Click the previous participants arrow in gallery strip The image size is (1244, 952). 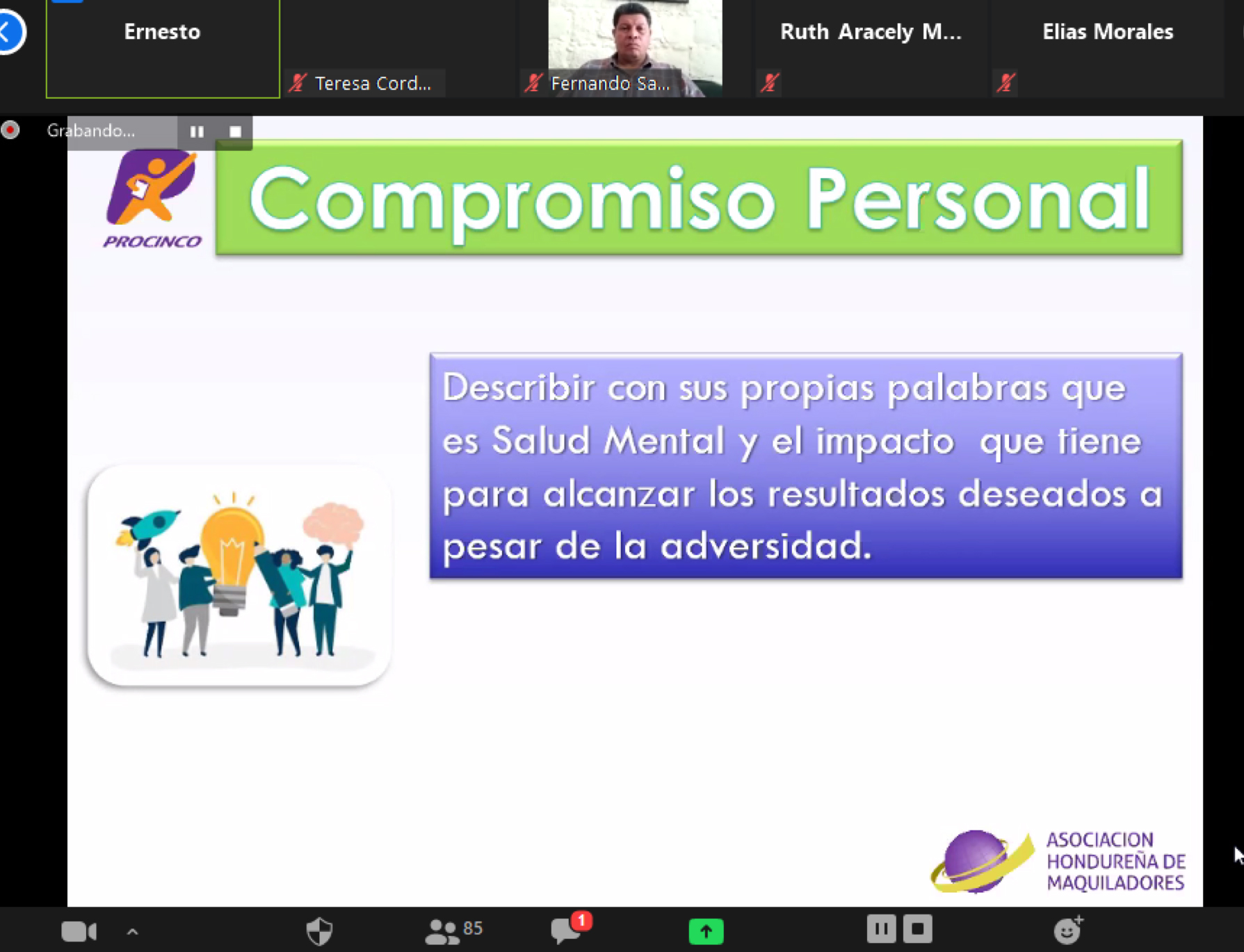coord(10,31)
